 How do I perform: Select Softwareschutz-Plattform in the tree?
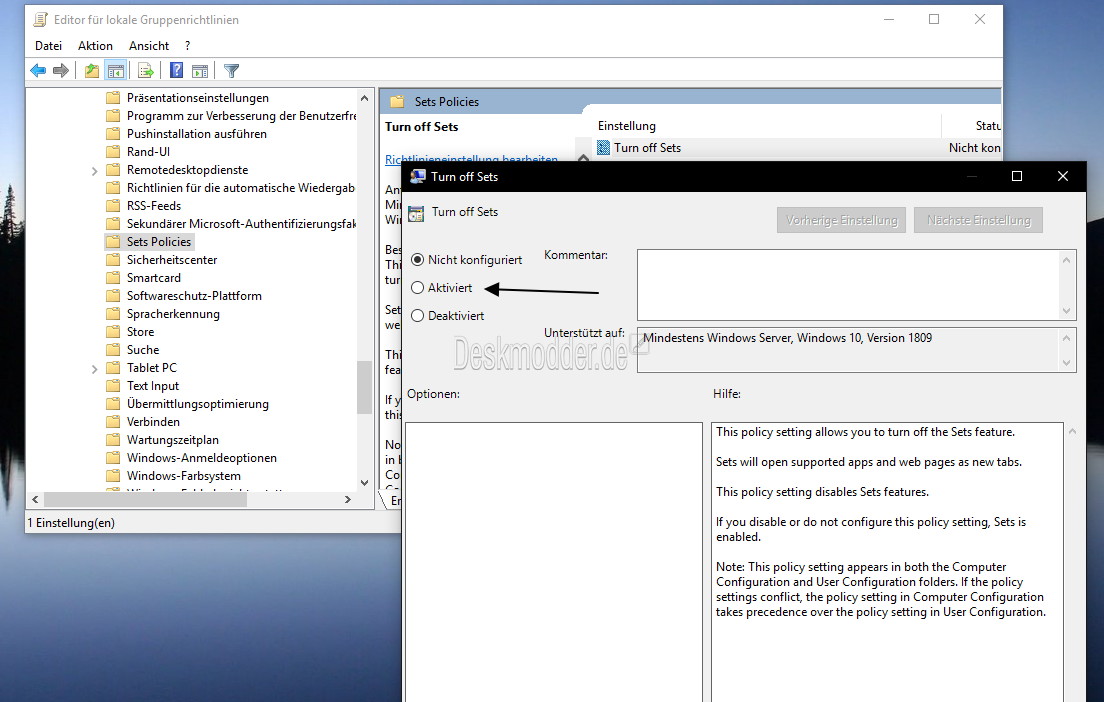(194, 296)
